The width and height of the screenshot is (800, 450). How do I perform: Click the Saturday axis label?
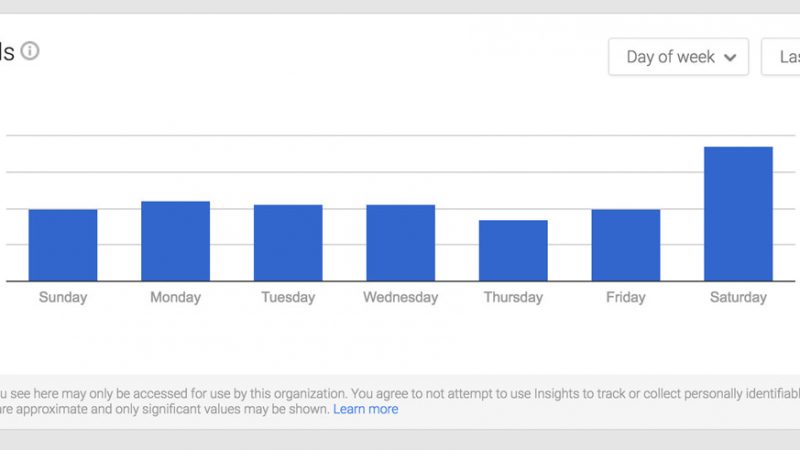[738, 297]
